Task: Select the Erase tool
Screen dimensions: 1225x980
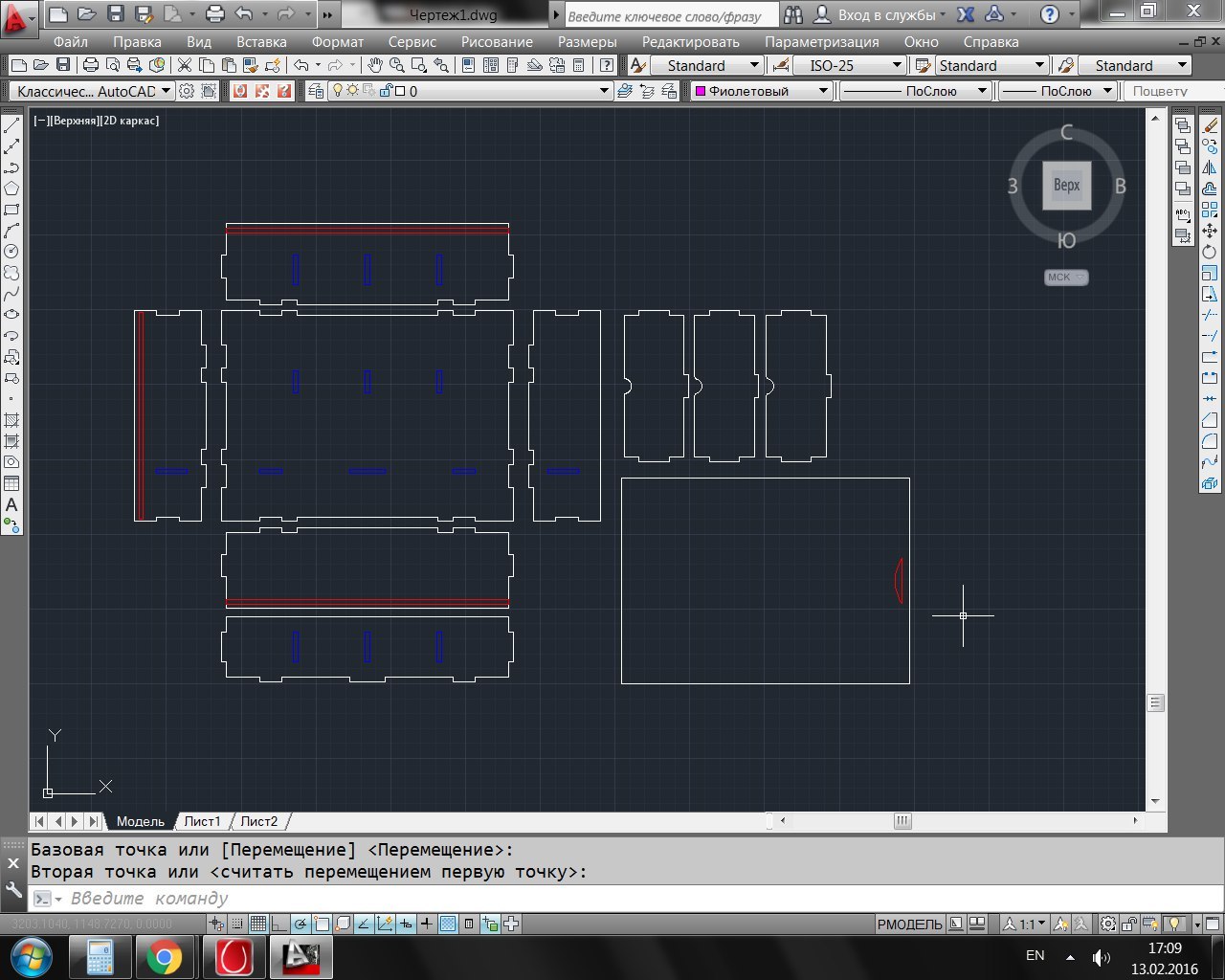Action: click(1210, 125)
